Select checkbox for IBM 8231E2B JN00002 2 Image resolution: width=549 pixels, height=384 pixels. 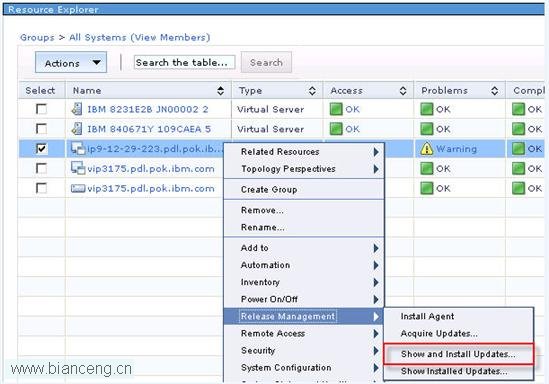(x=41, y=109)
